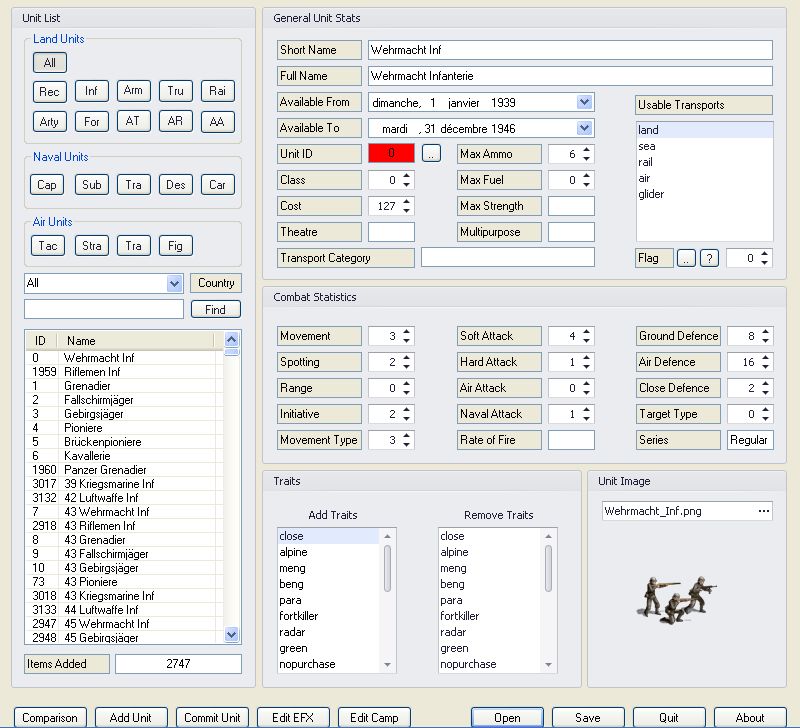Open the About dialog

(750, 717)
